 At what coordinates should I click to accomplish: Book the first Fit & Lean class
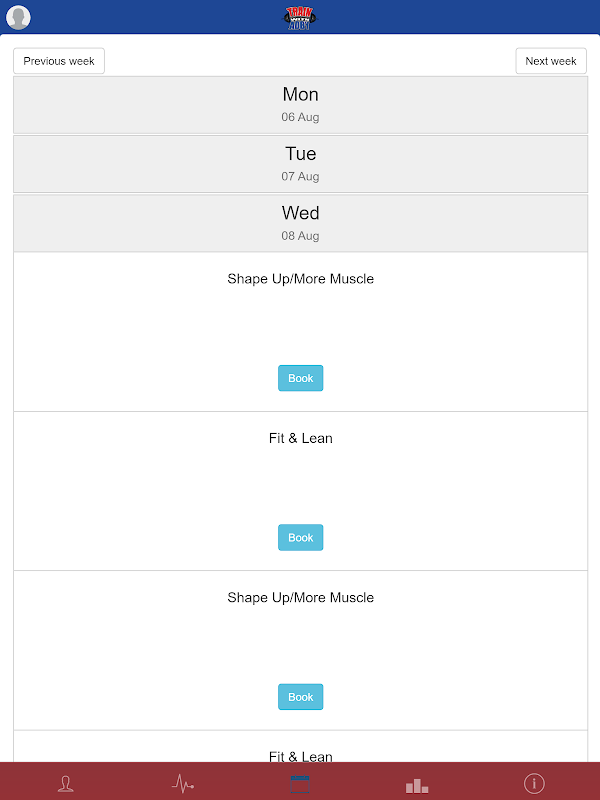click(x=301, y=538)
